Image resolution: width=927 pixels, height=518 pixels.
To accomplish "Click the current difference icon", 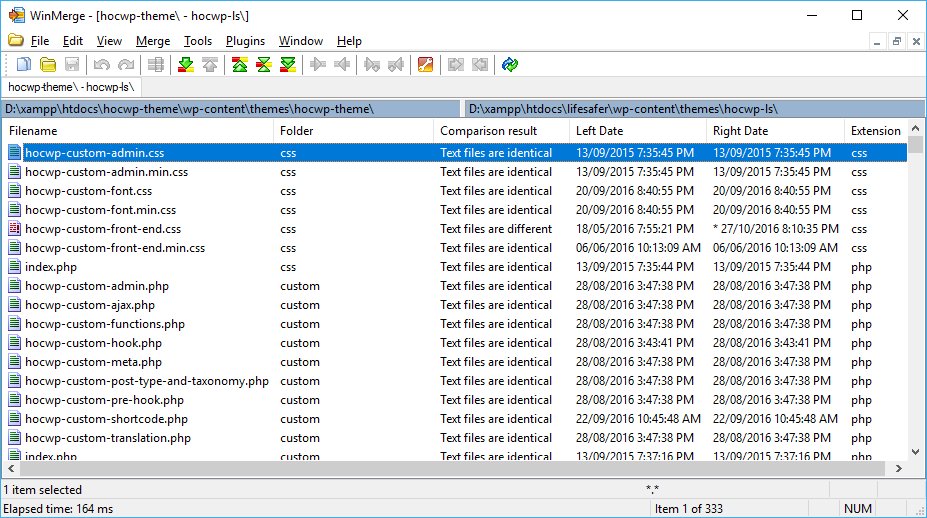I will point(264,64).
